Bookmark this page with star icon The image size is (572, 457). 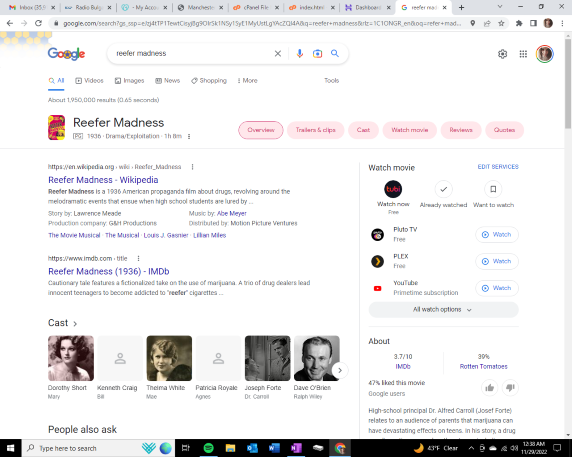[x=501, y=23]
